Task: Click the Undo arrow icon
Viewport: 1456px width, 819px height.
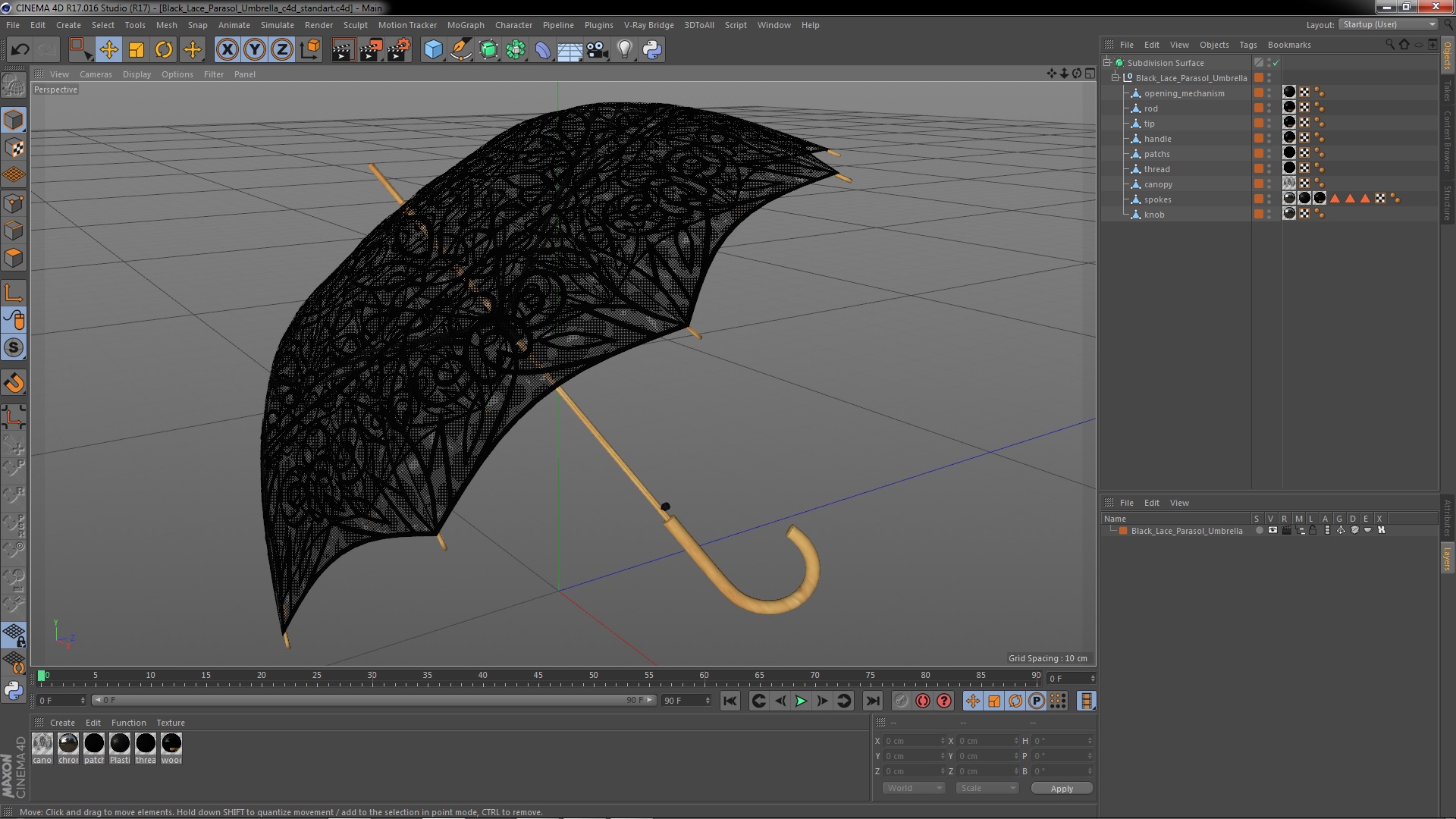Action: [20, 50]
